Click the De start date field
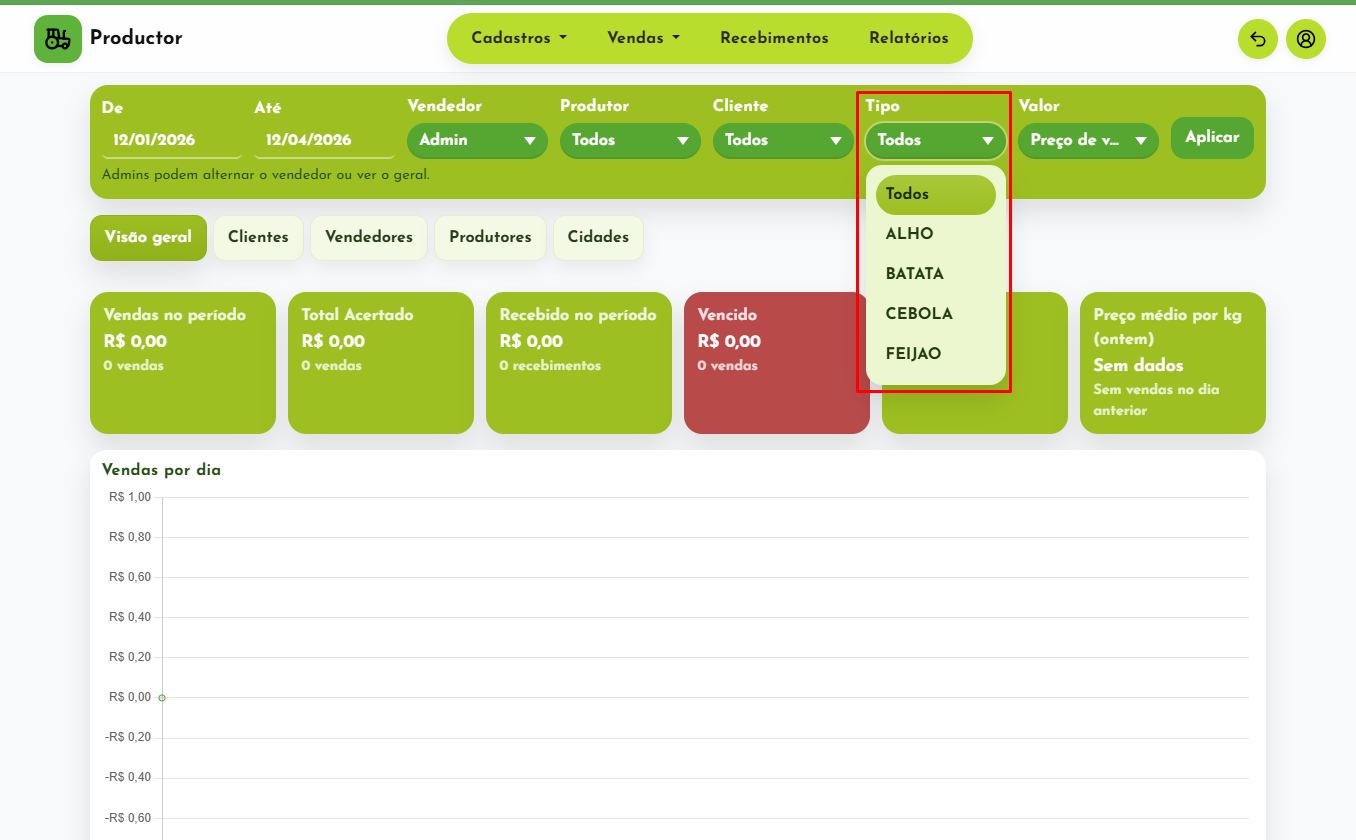This screenshot has height=840, width=1356. [x=171, y=140]
